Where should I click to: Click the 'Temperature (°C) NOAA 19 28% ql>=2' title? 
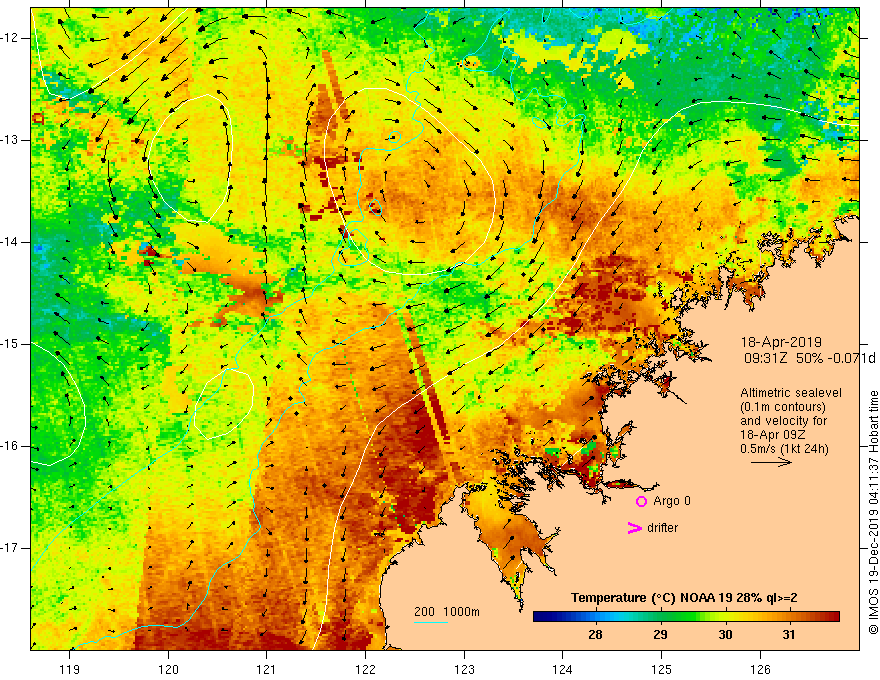click(x=684, y=598)
